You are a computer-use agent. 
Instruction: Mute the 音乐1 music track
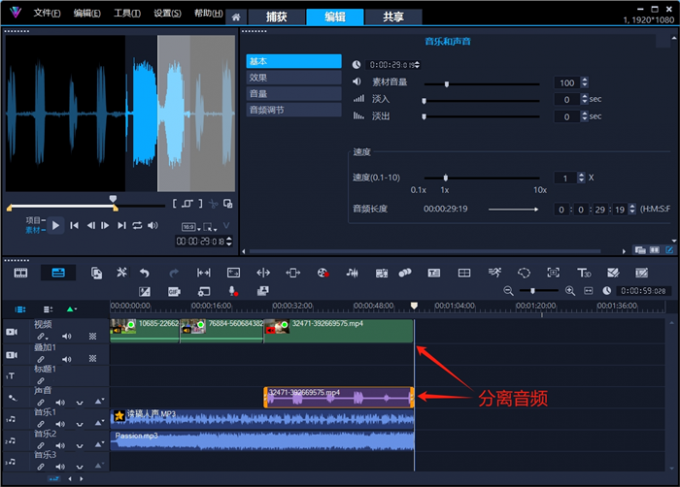tap(60, 424)
